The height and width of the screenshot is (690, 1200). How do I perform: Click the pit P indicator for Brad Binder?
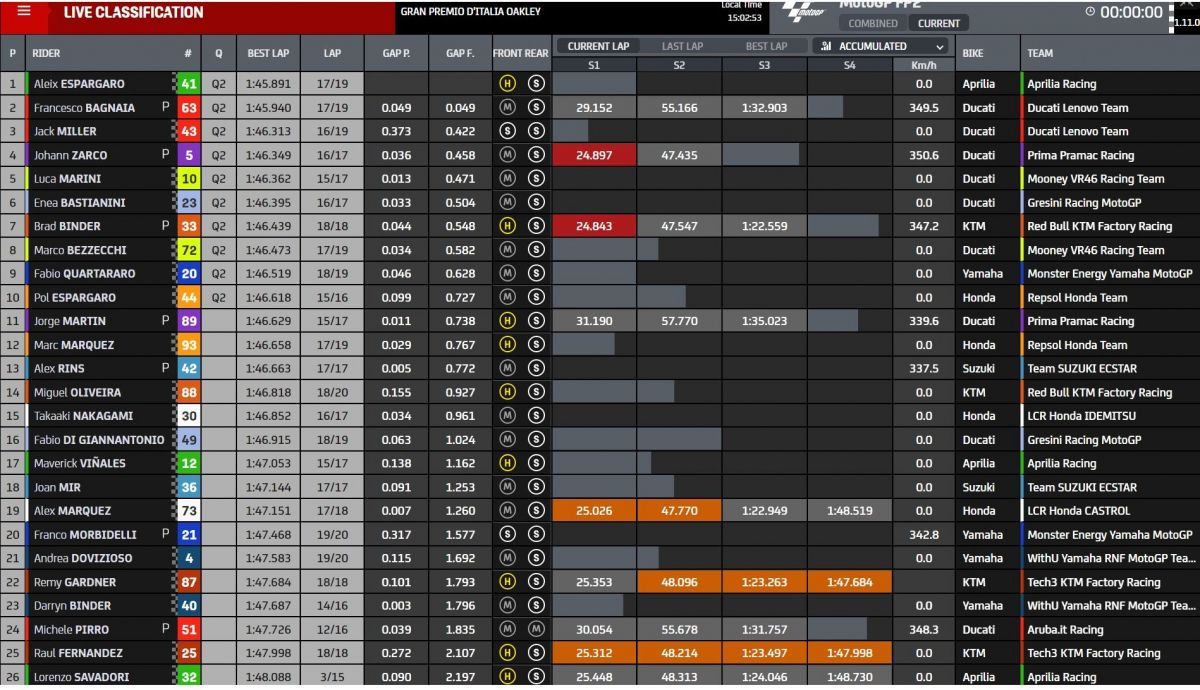coord(165,226)
